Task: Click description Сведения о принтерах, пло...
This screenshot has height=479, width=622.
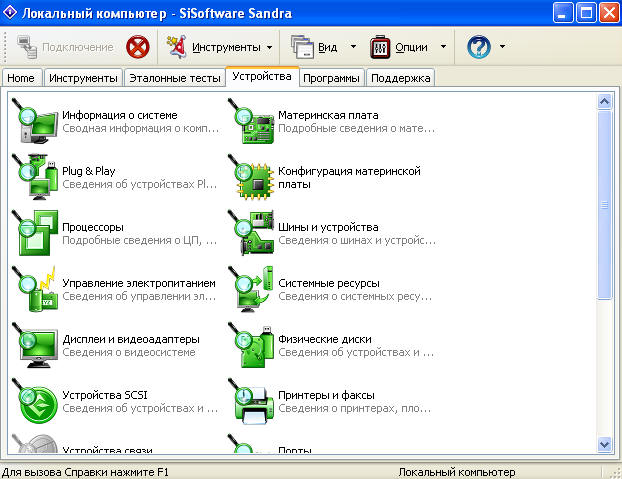Action: pos(354,408)
